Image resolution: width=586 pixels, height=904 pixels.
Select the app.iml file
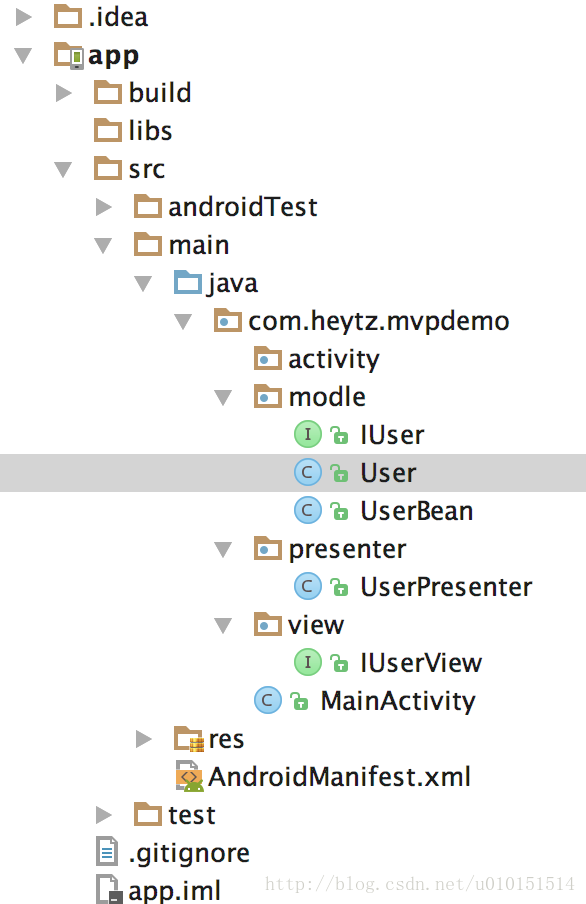(x=174, y=890)
